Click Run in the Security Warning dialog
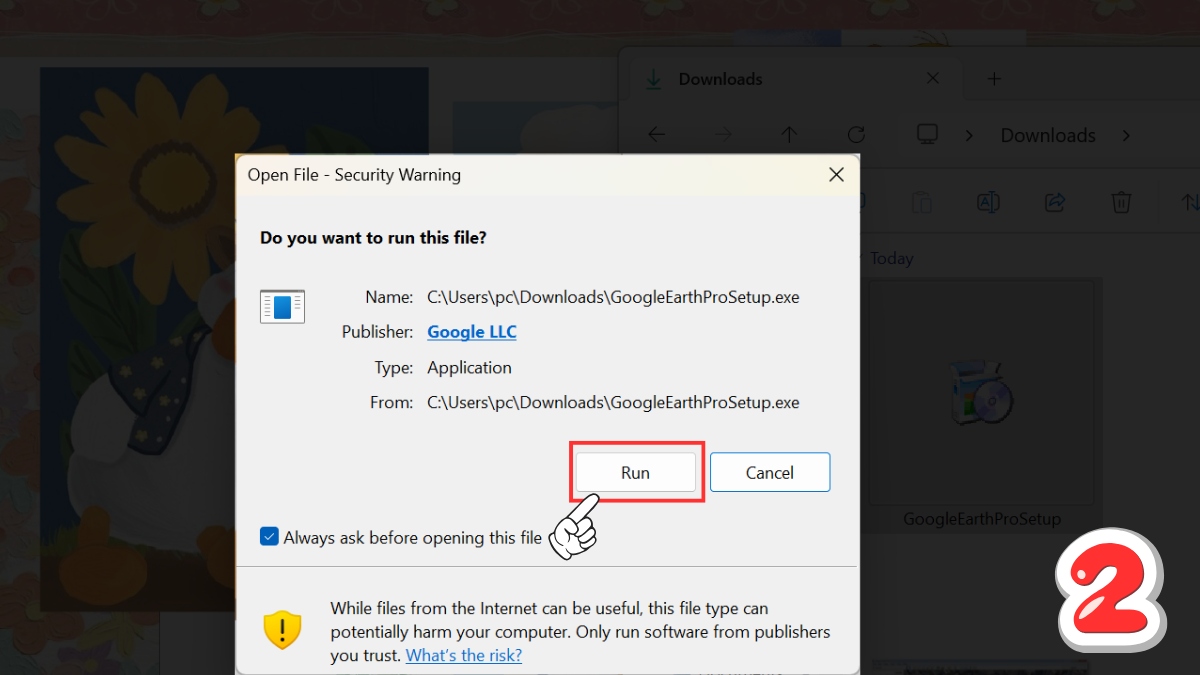 click(x=636, y=472)
